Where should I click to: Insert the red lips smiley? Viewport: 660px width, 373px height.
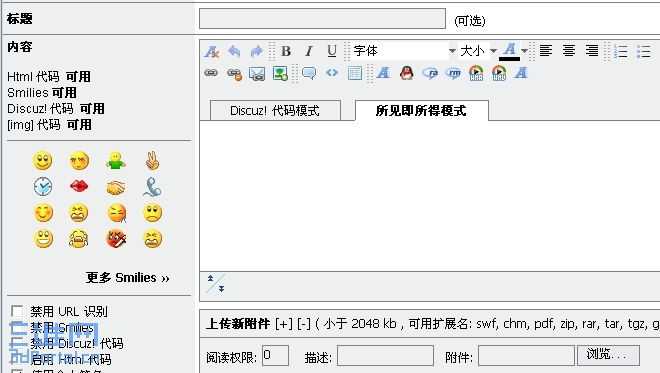[79, 186]
